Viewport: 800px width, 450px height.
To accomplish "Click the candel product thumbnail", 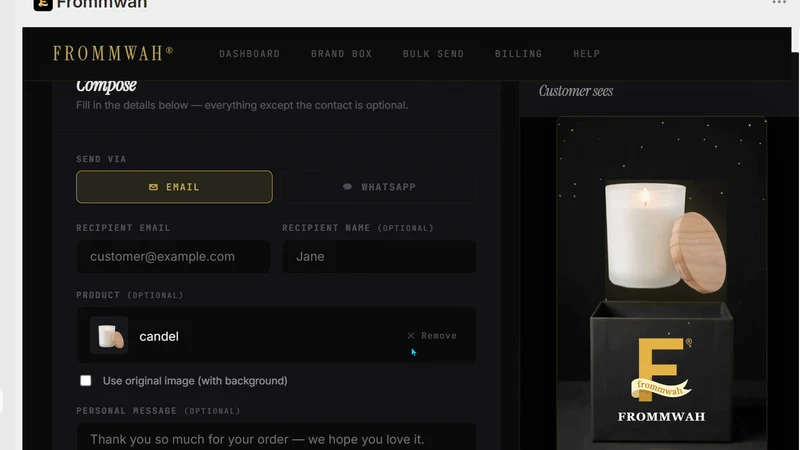I will (109, 335).
